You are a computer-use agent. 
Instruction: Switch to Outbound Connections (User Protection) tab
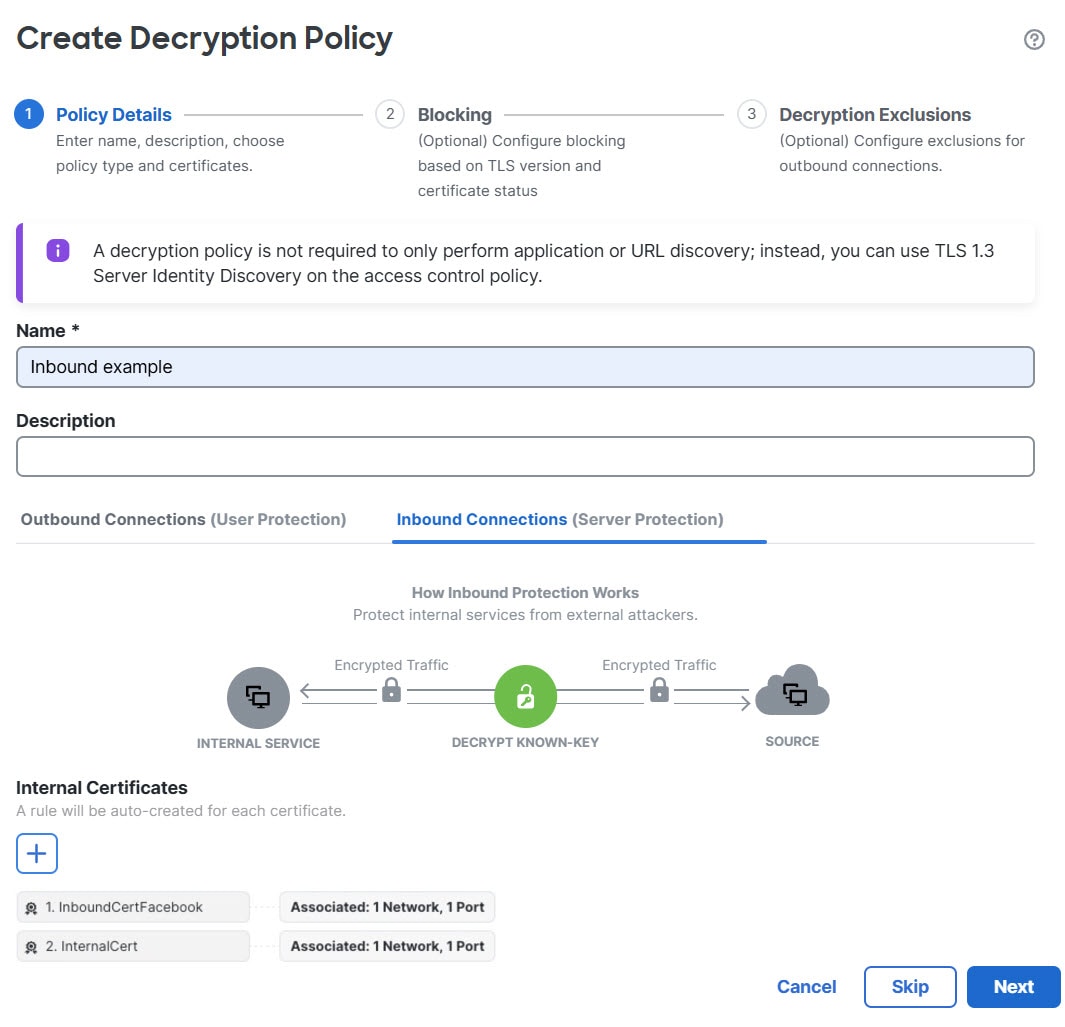tap(183, 520)
